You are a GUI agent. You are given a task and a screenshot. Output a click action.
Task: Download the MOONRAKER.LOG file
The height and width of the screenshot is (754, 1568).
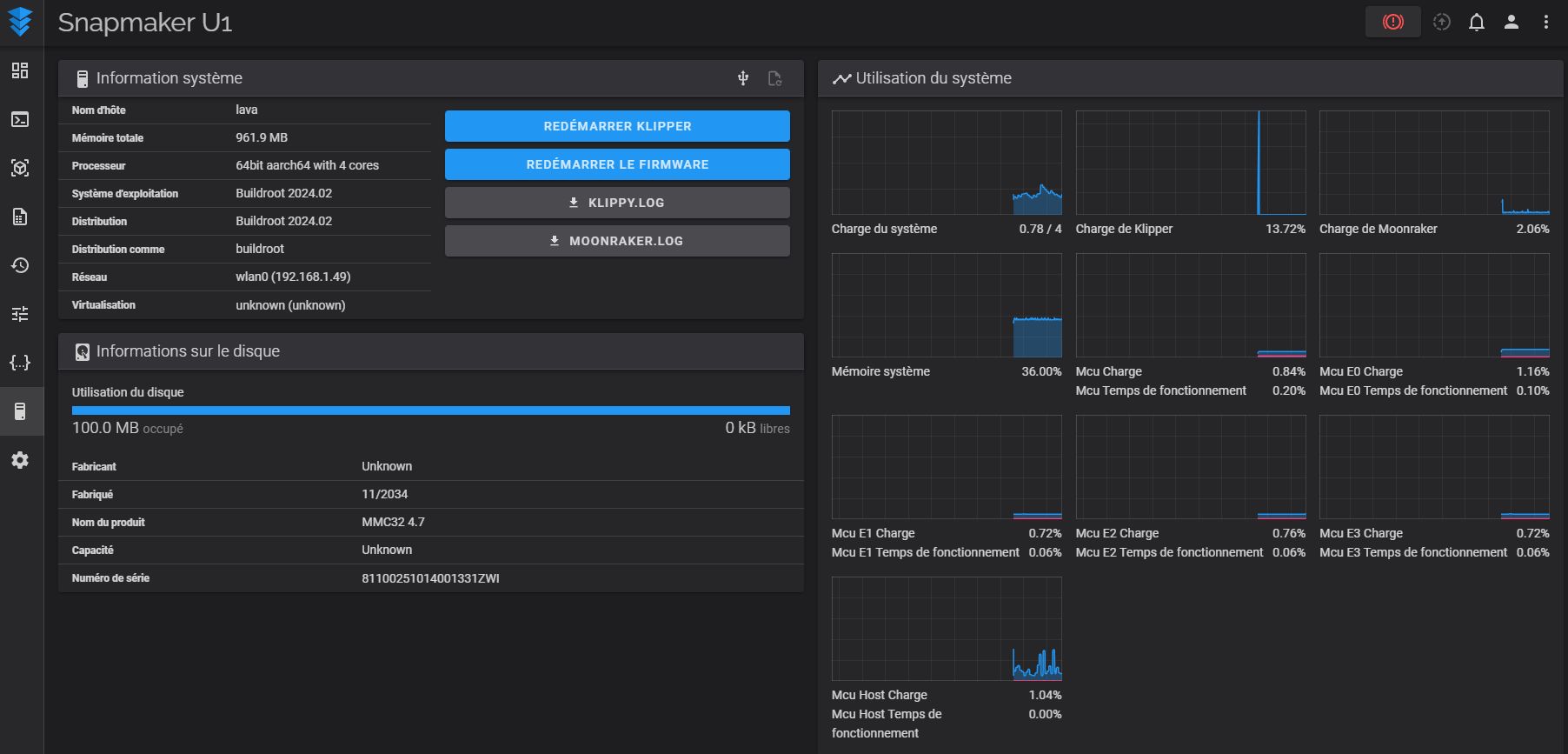pos(617,241)
